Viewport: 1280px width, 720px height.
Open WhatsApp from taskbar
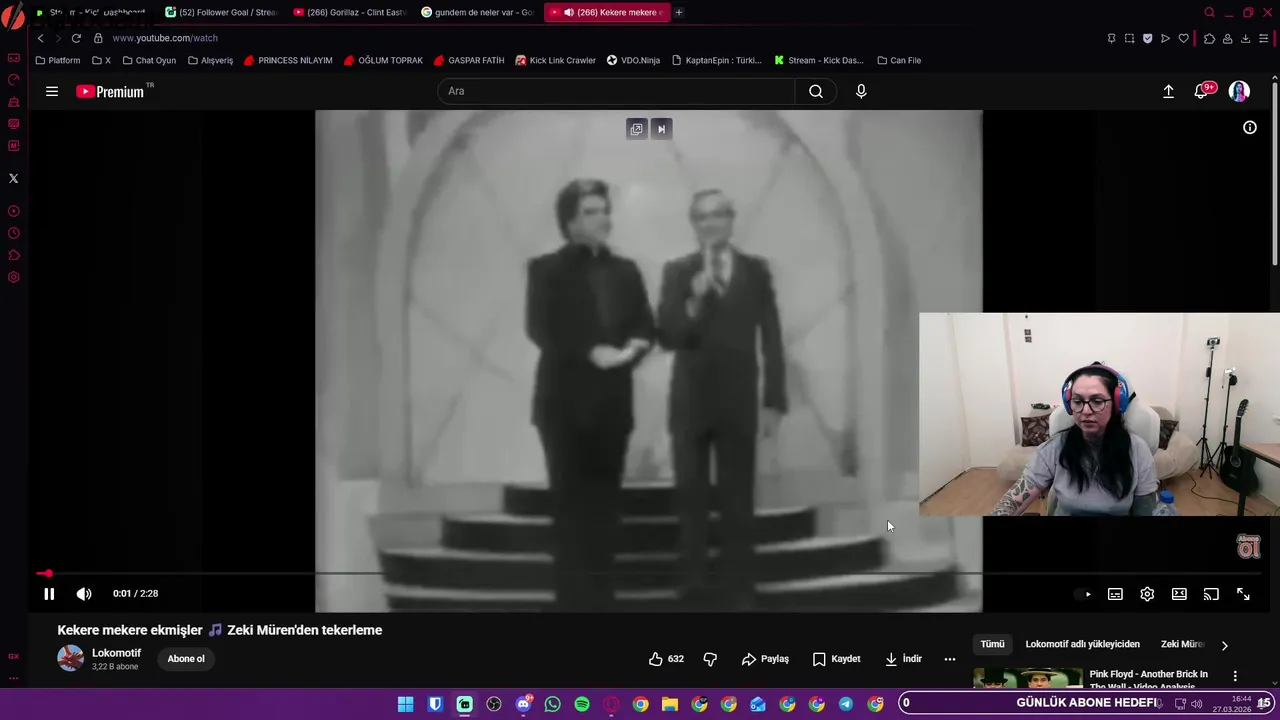click(x=552, y=704)
